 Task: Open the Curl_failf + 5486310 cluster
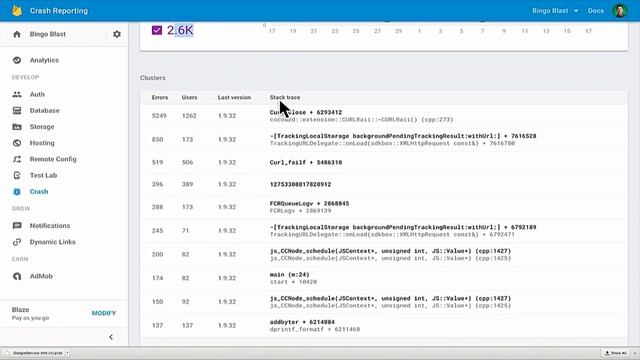[384, 162]
